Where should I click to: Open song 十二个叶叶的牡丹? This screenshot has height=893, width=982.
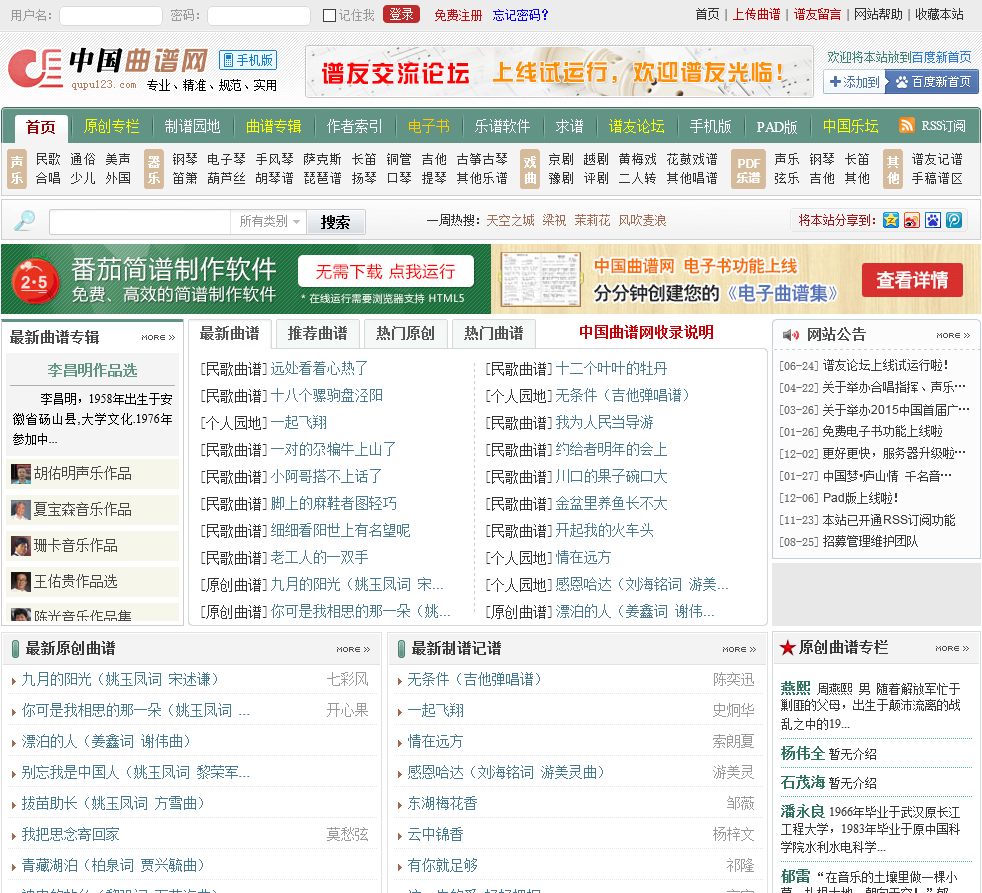pos(611,369)
